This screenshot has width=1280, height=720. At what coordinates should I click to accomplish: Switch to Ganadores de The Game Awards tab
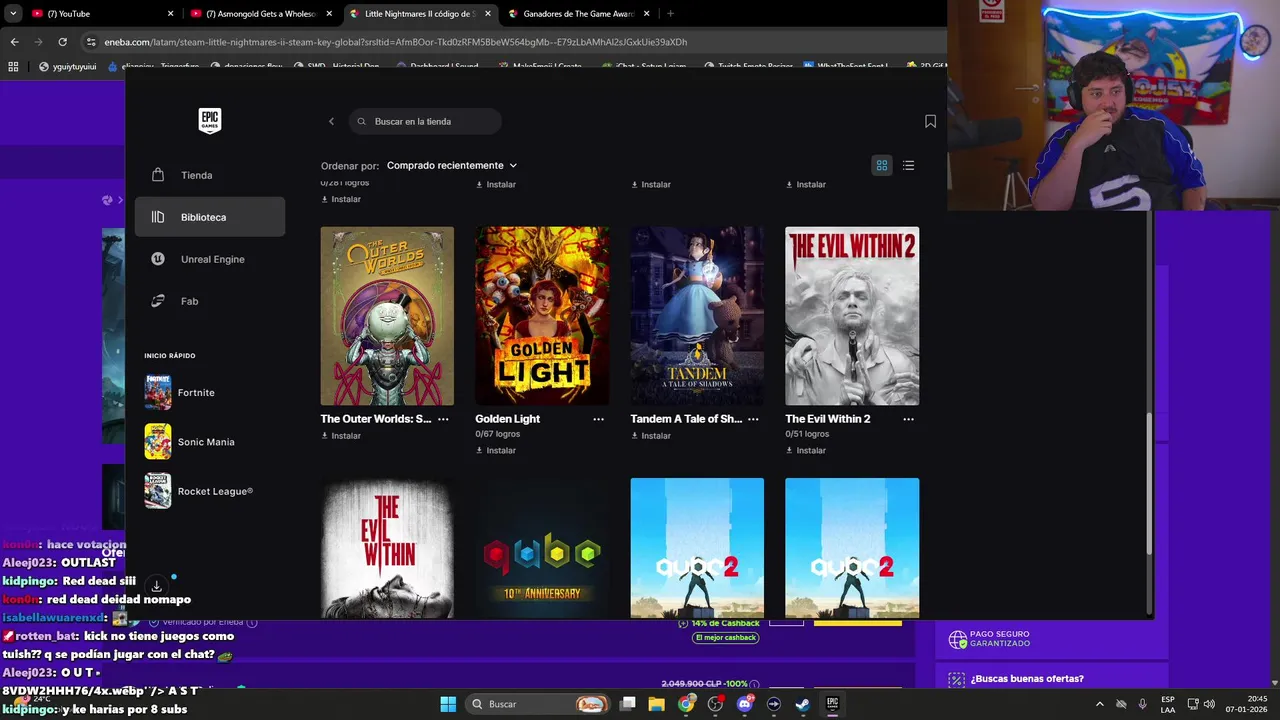[579, 14]
